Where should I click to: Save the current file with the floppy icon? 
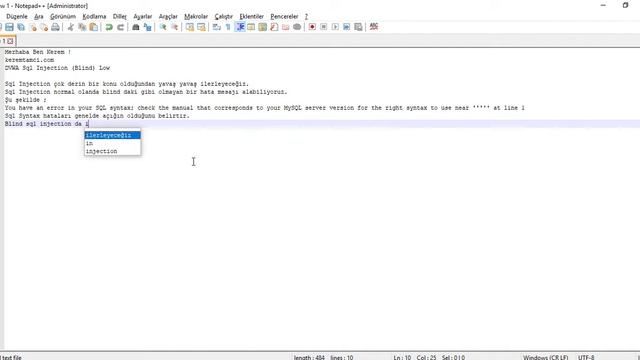coord(9,27)
